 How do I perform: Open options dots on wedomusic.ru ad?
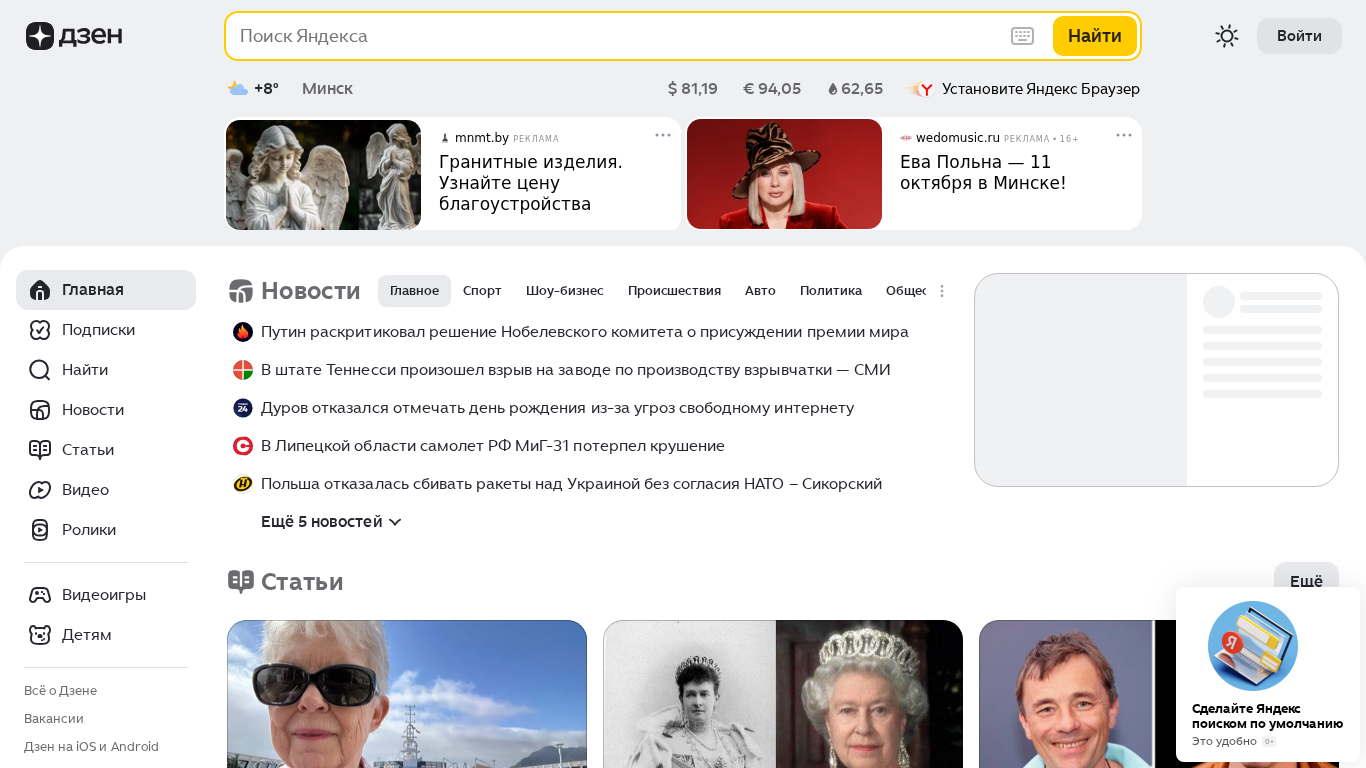1124,135
